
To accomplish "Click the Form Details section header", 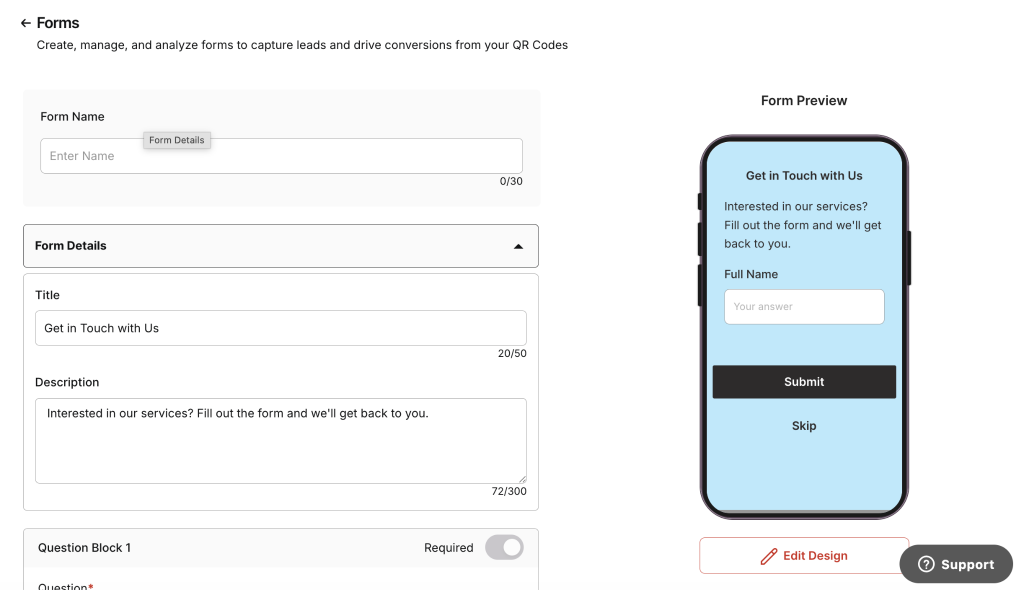I will 281,246.
